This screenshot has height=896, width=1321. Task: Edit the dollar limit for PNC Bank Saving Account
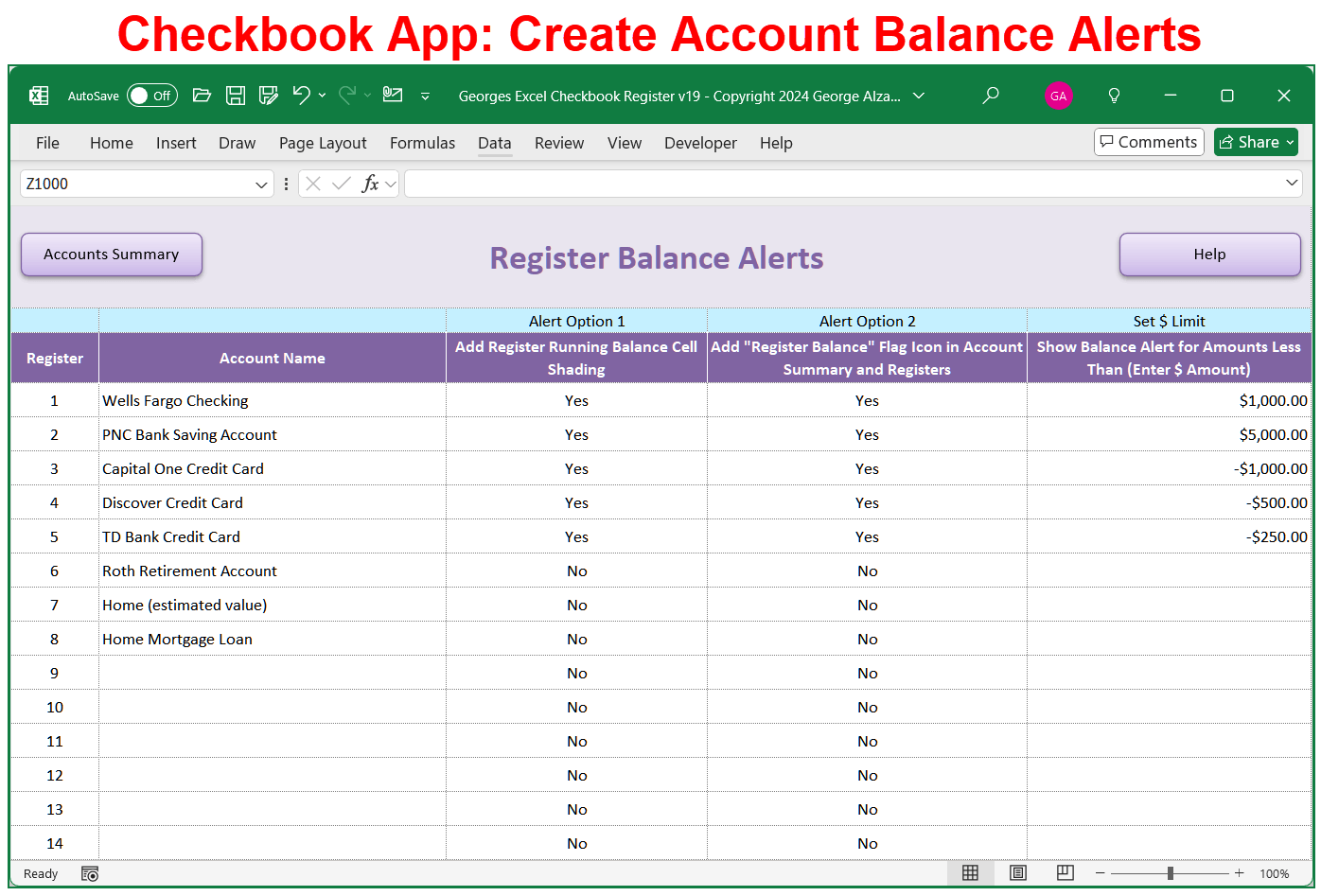[x=1169, y=434]
